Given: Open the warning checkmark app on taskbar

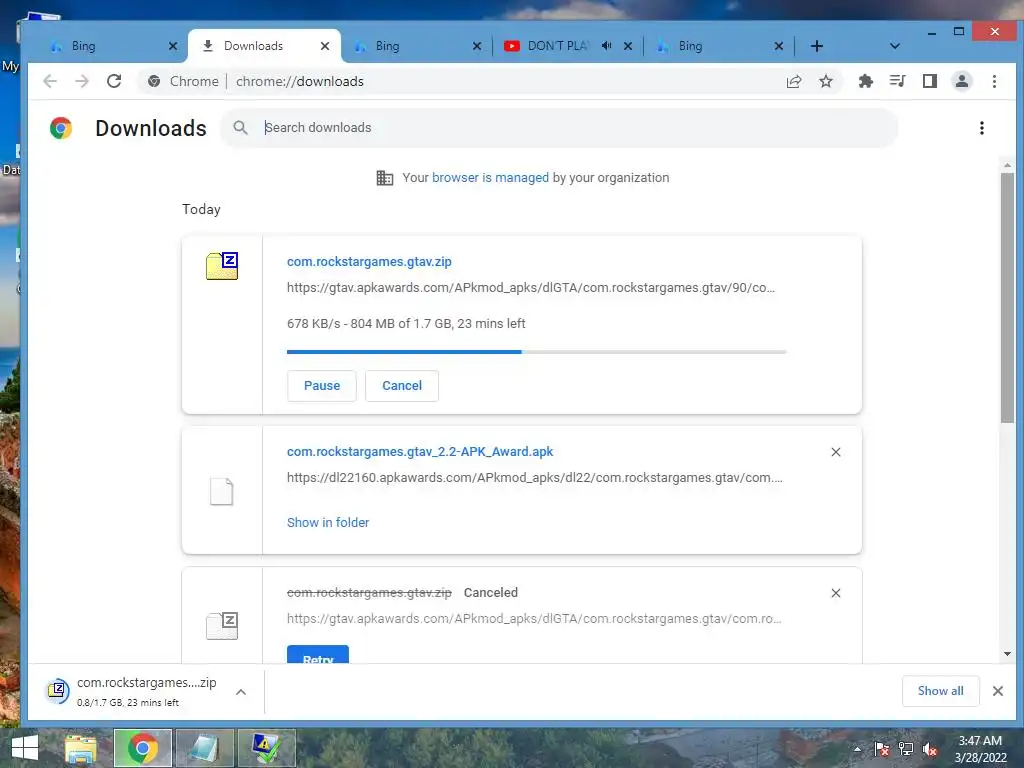Looking at the screenshot, I should pyautogui.click(x=267, y=748).
